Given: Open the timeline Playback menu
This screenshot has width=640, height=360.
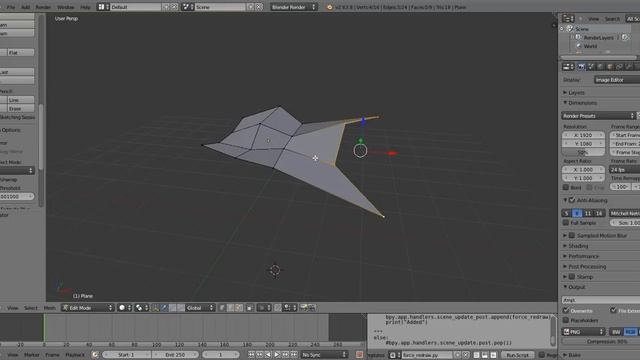Looking at the screenshot, I should tap(75, 355).
